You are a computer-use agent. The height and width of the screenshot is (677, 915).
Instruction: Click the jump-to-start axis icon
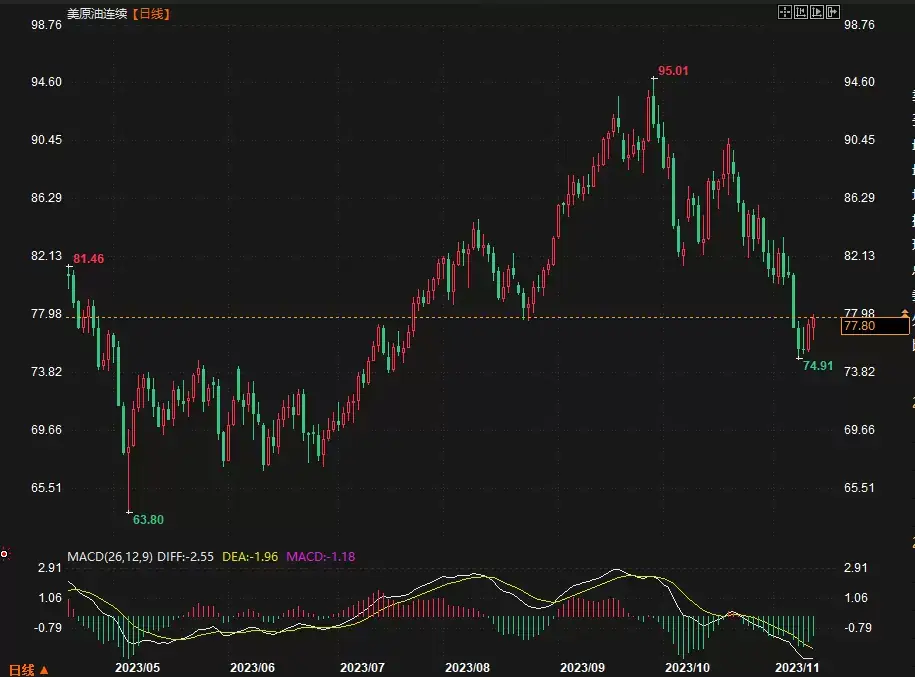(x=801, y=12)
